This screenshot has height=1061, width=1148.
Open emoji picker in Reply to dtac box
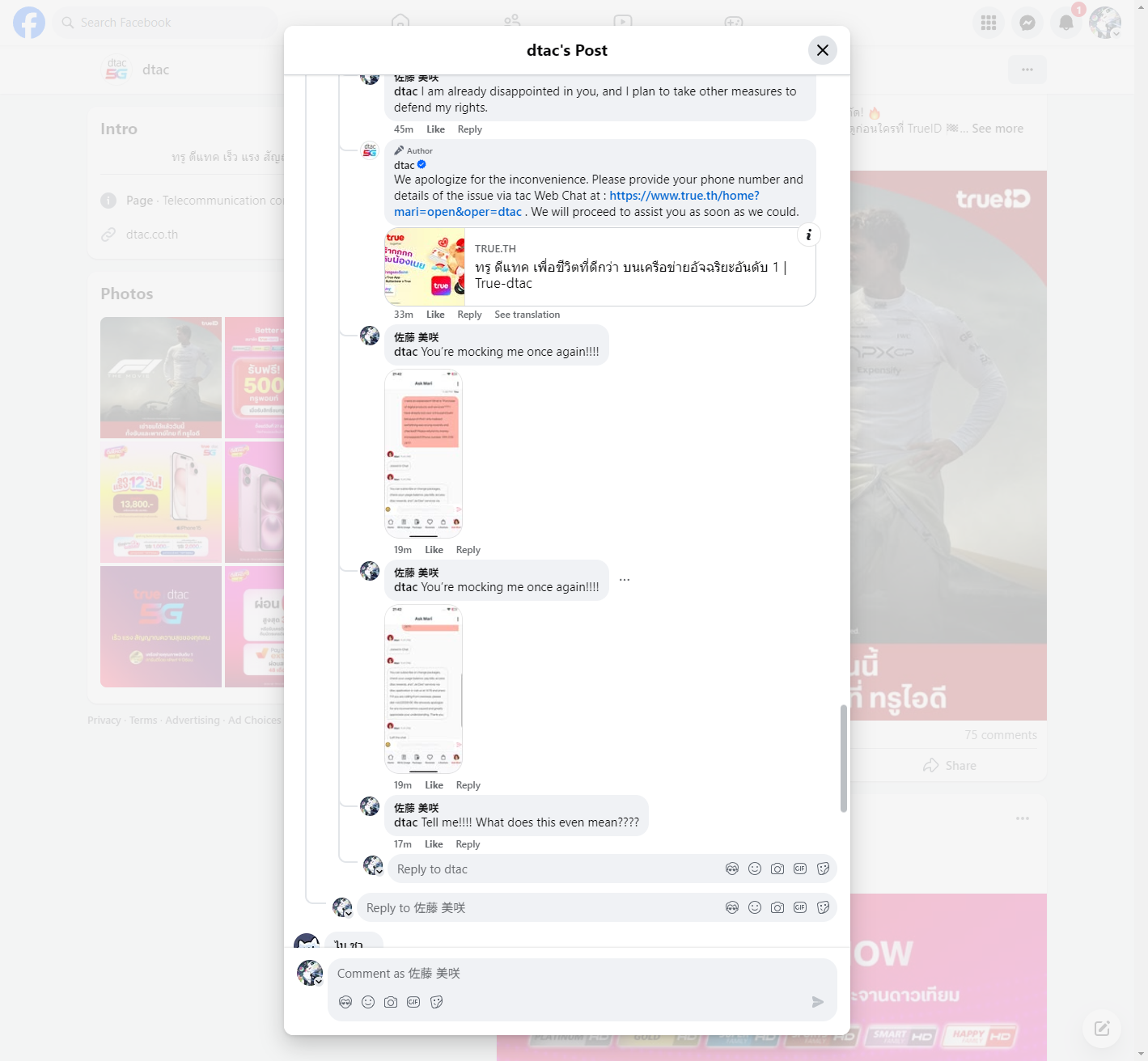(755, 869)
